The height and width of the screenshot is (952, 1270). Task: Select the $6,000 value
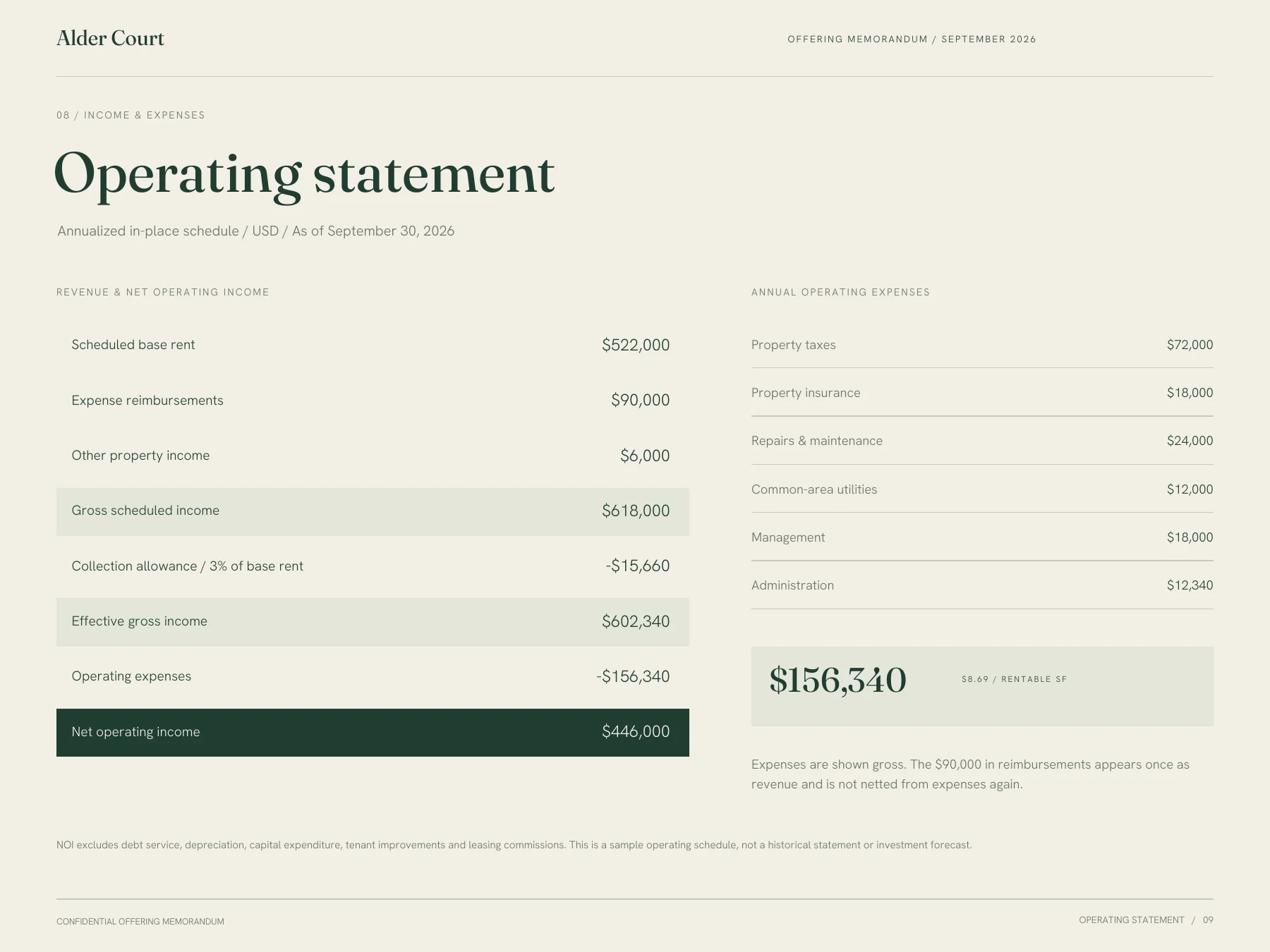click(x=645, y=456)
